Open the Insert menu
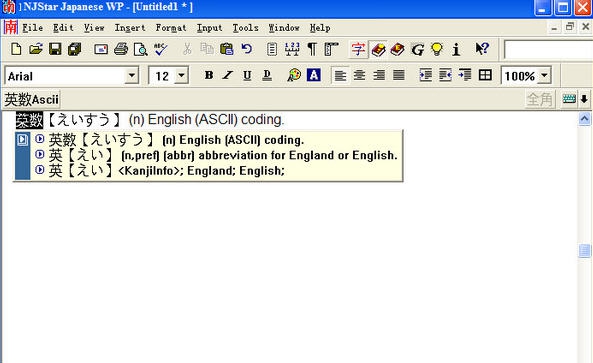 [130, 28]
